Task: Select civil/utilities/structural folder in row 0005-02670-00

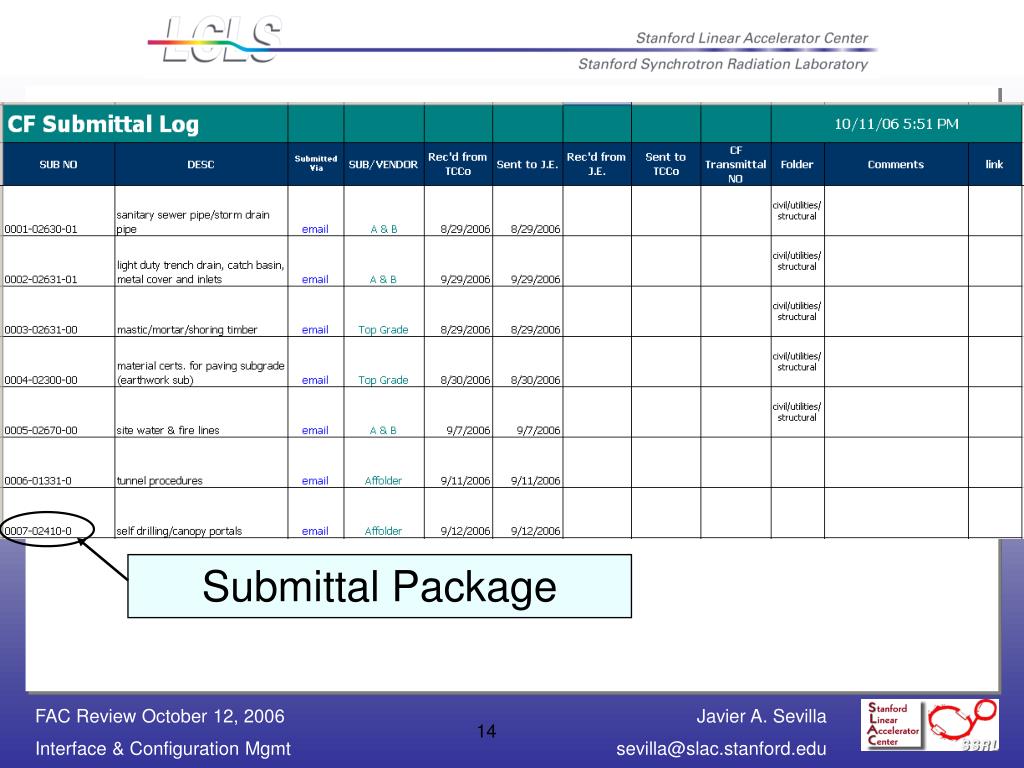Action: click(797, 411)
